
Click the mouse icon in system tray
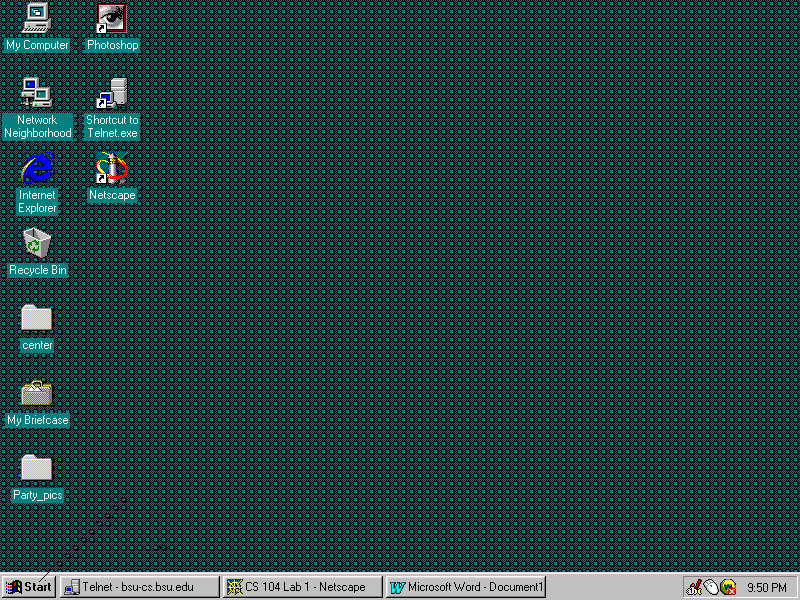[711, 587]
